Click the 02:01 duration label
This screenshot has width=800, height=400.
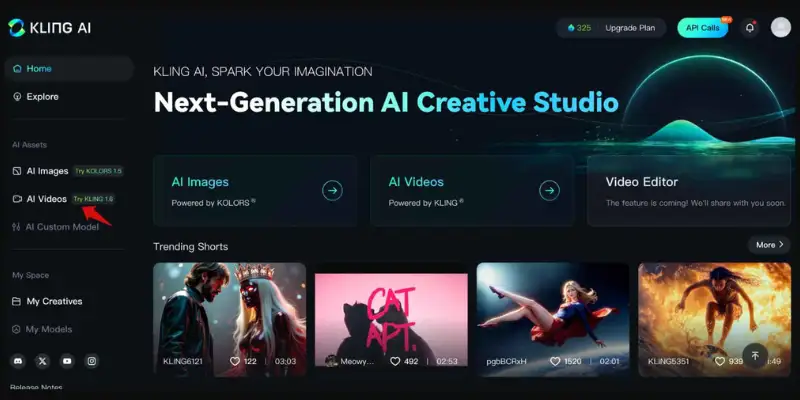[609, 361]
